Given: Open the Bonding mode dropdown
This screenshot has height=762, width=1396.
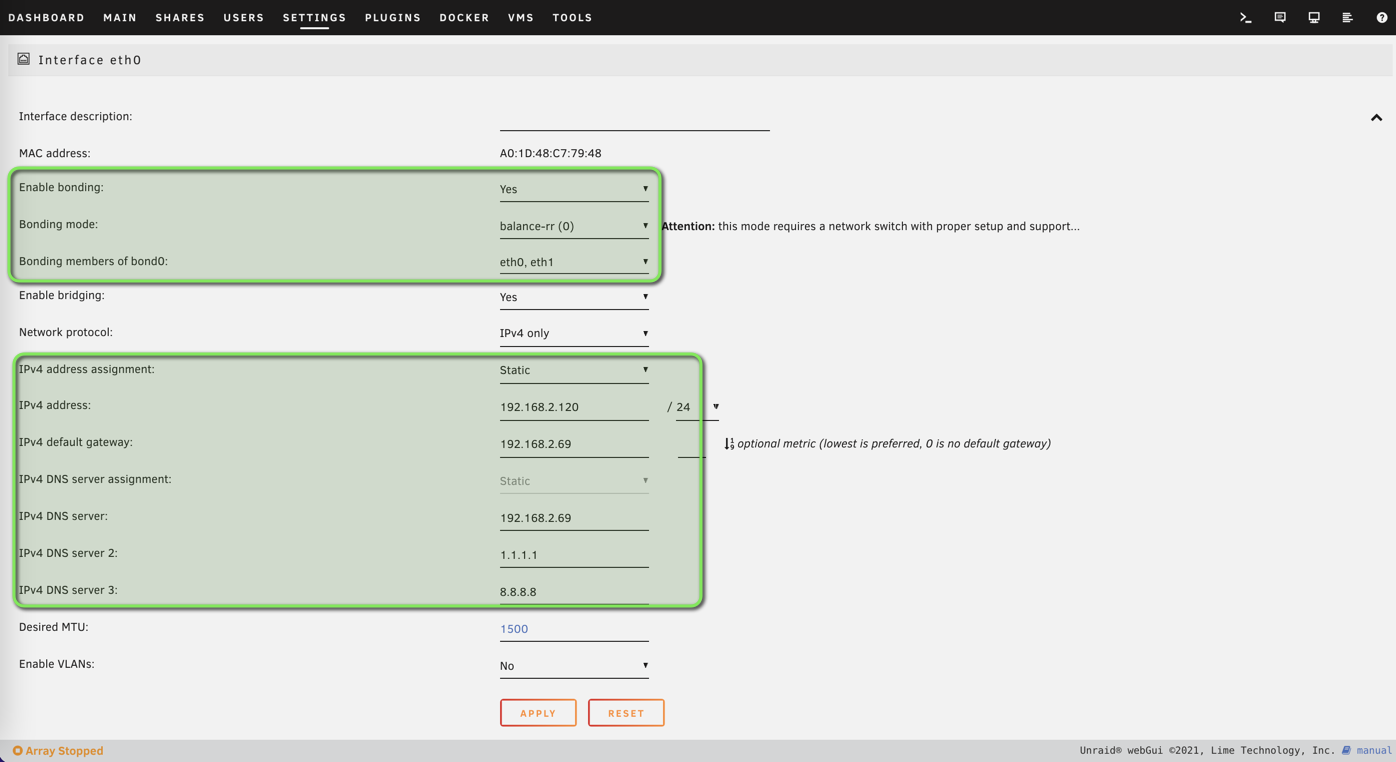Looking at the screenshot, I should pyautogui.click(x=573, y=226).
